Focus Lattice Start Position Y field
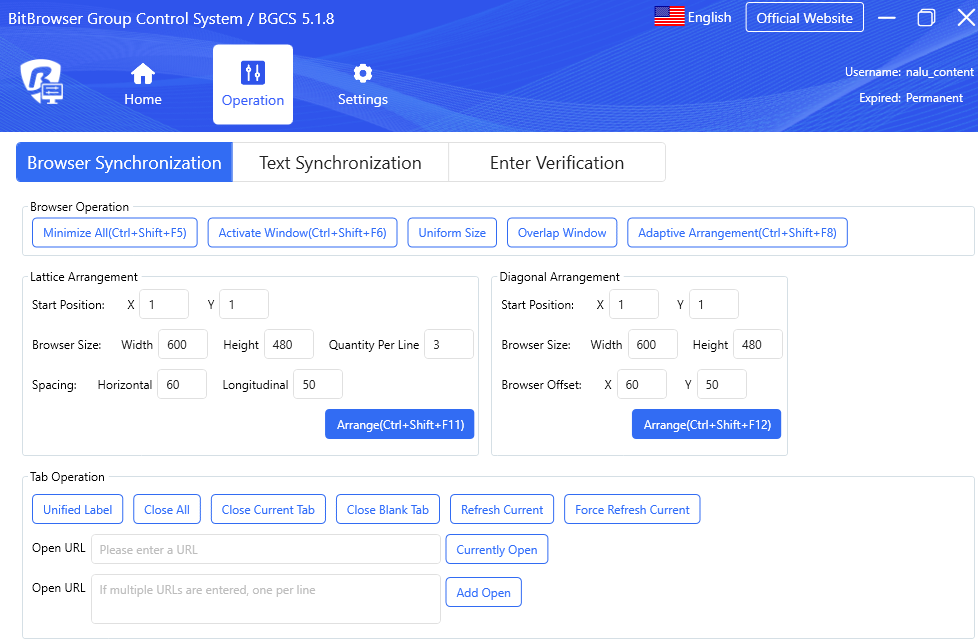 point(244,304)
